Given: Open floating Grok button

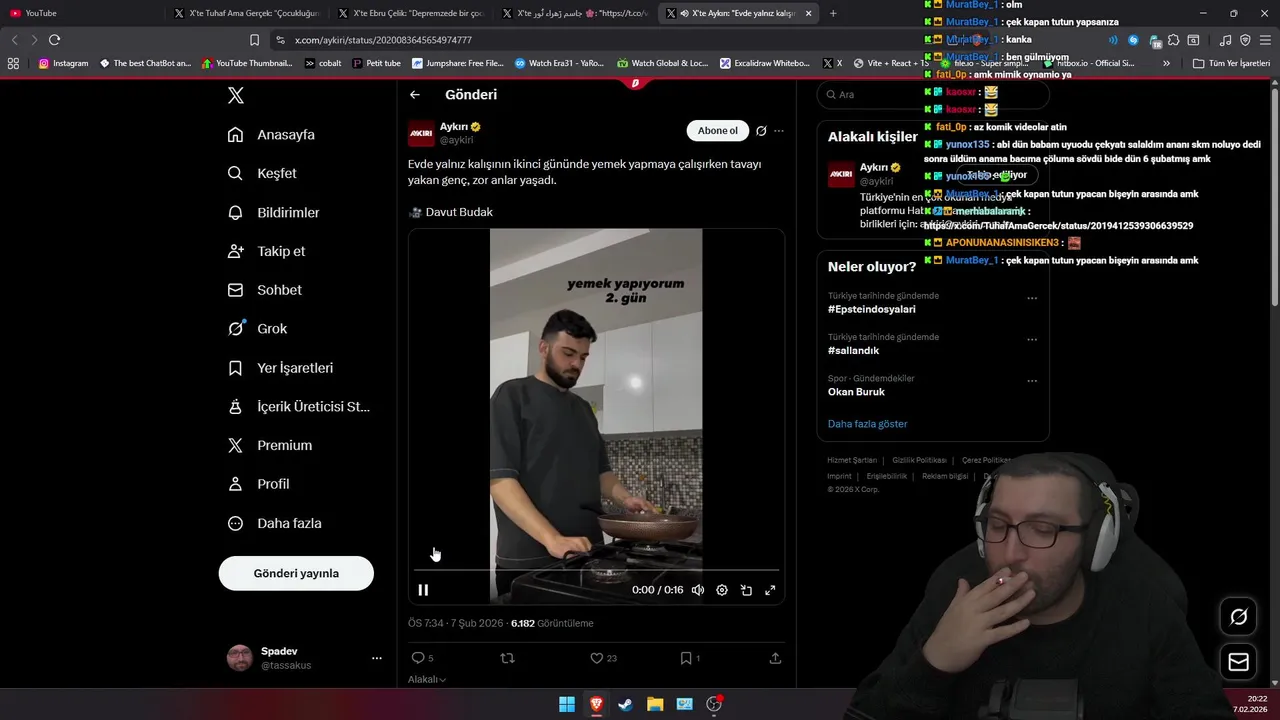Looking at the screenshot, I should point(1238,617).
